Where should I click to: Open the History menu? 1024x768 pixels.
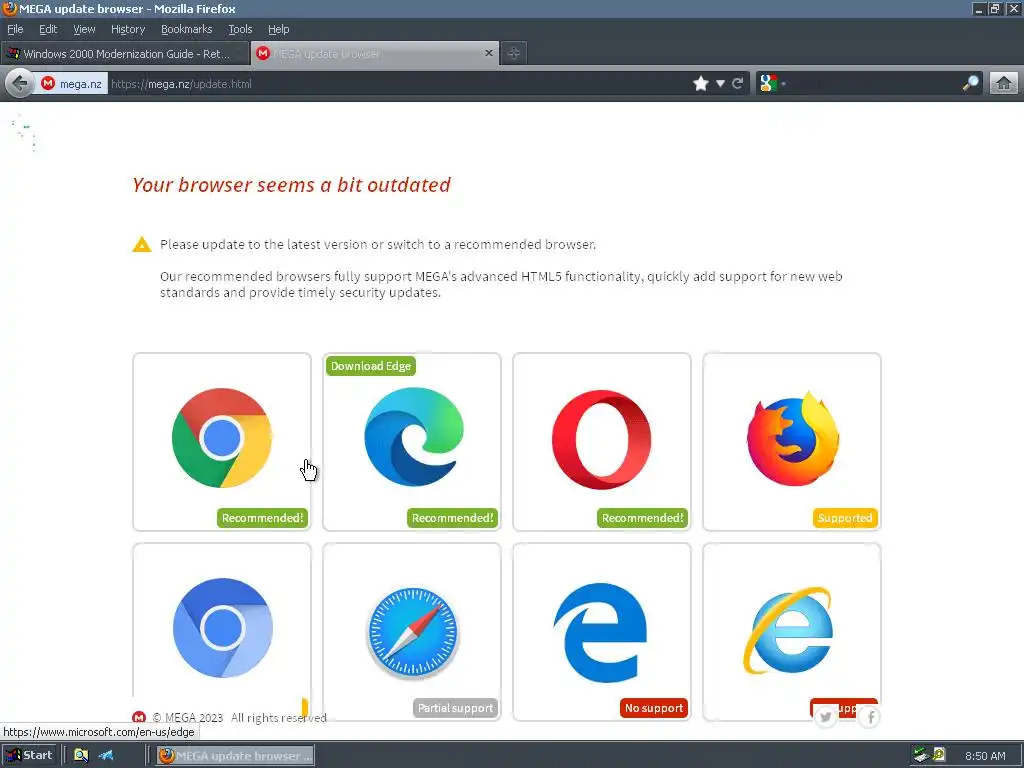tap(127, 29)
